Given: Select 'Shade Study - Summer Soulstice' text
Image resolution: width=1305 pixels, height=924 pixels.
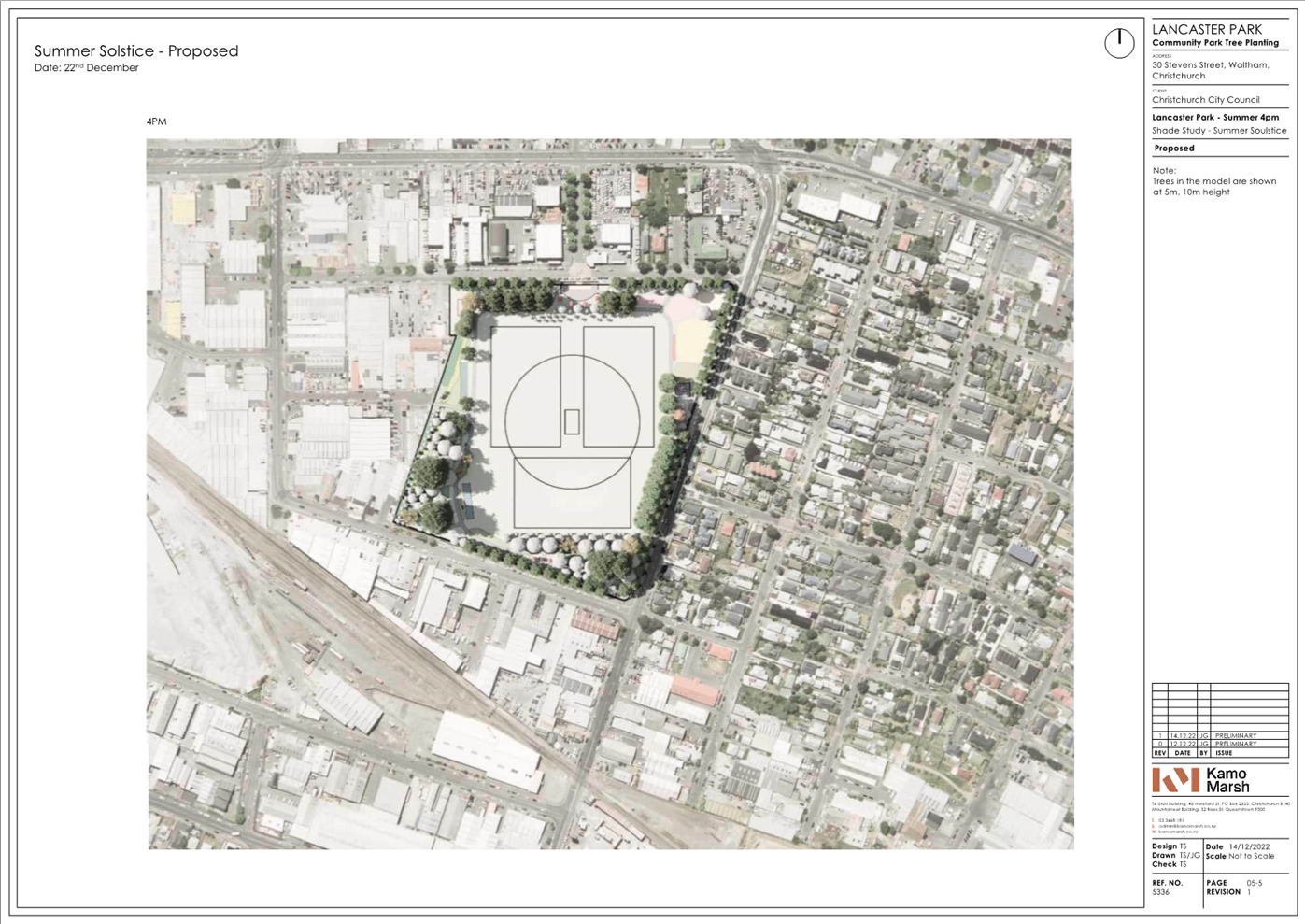Looking at the screenshot, I should 1219,131.
